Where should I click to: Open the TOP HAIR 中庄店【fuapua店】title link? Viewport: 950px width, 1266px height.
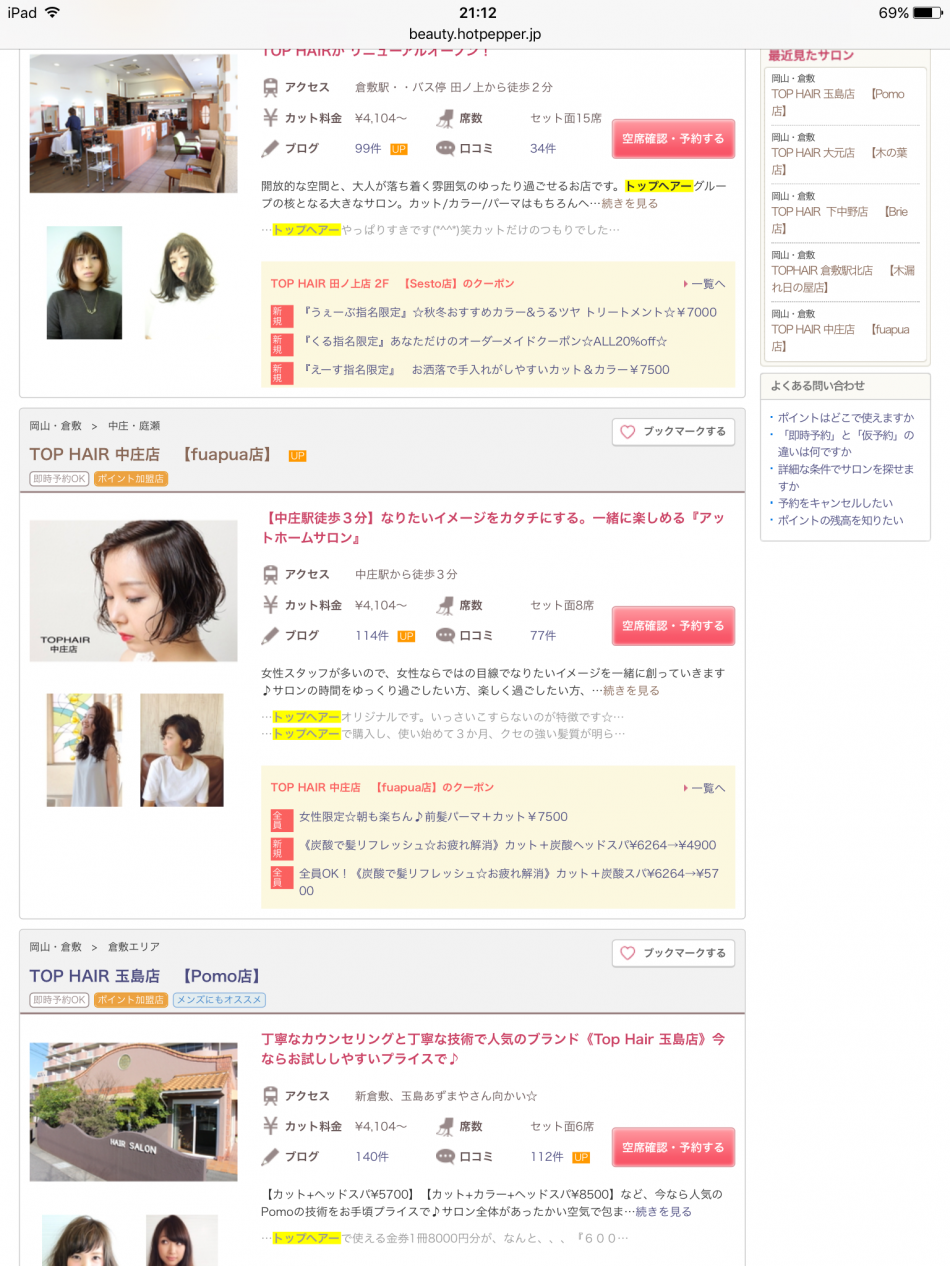(x=151, y=455)
